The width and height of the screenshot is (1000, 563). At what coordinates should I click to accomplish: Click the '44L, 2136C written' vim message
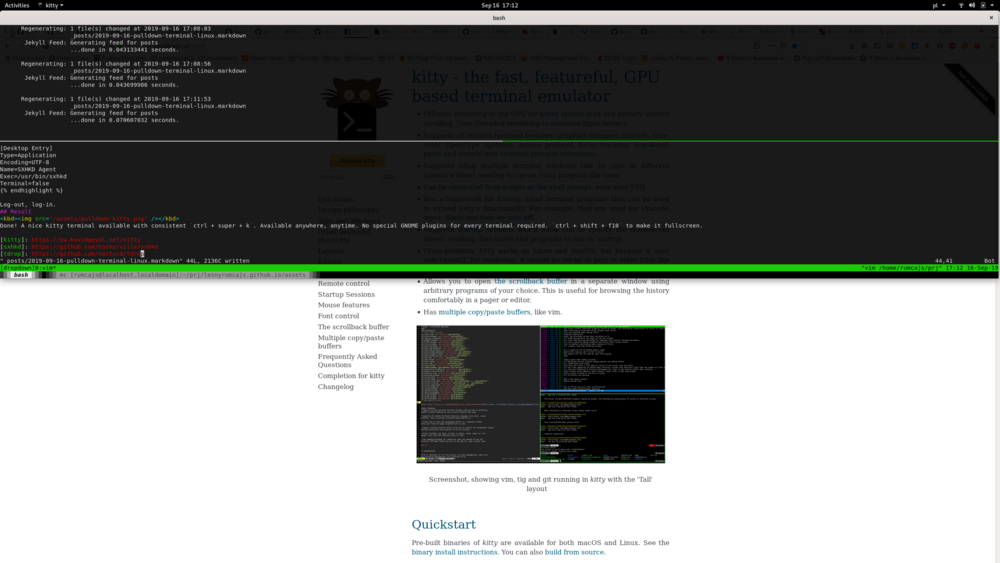click(218, 261)
